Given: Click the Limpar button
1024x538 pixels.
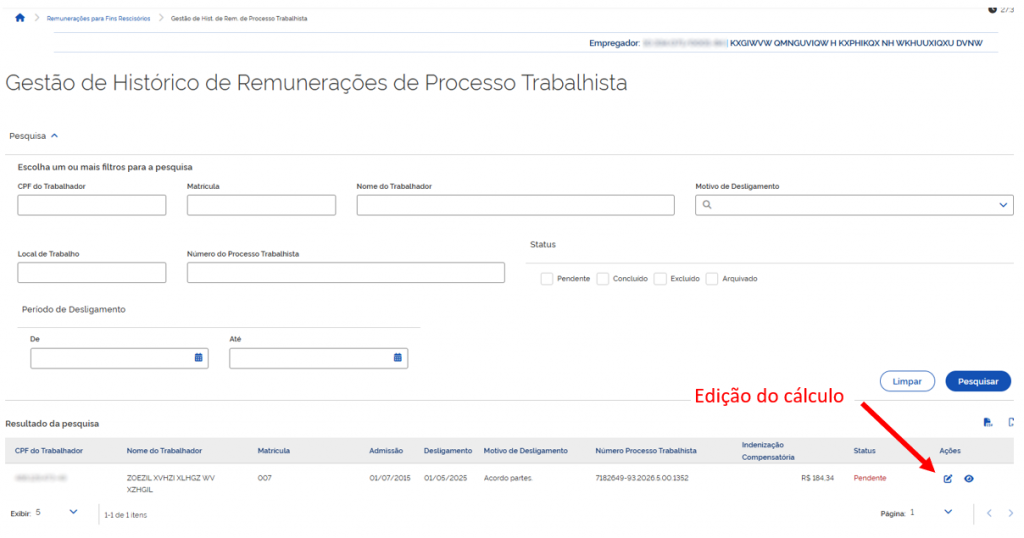Looking at the screenshot, I should [x=907, y=381].
